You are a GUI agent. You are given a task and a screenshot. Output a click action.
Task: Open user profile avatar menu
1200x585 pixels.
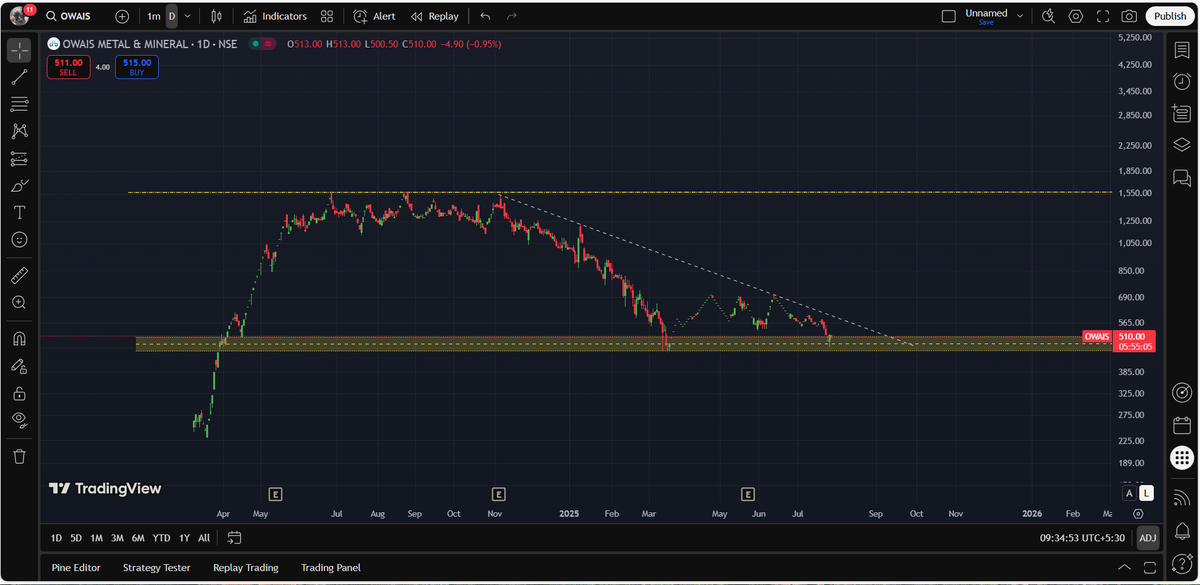(x=19, y=16)
